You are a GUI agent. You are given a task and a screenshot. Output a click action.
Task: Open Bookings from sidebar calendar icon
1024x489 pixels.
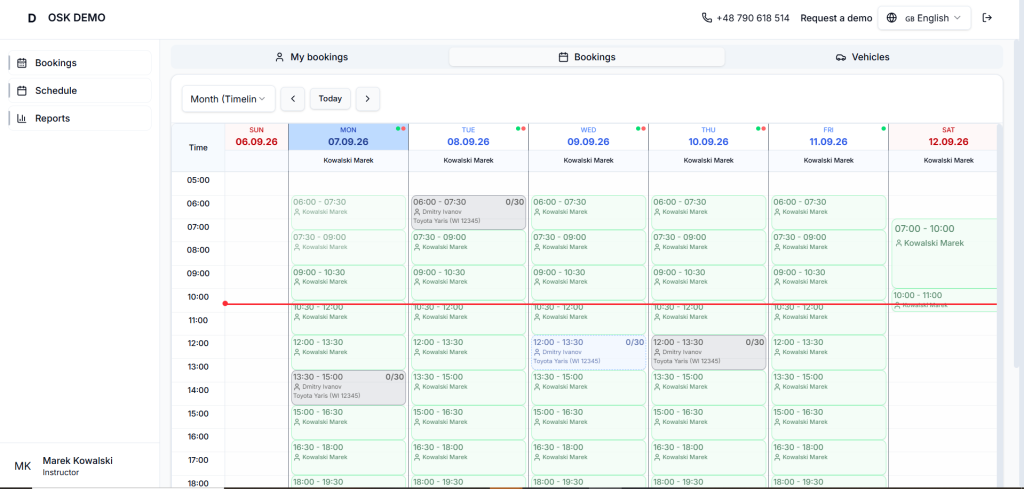(22, 63)
